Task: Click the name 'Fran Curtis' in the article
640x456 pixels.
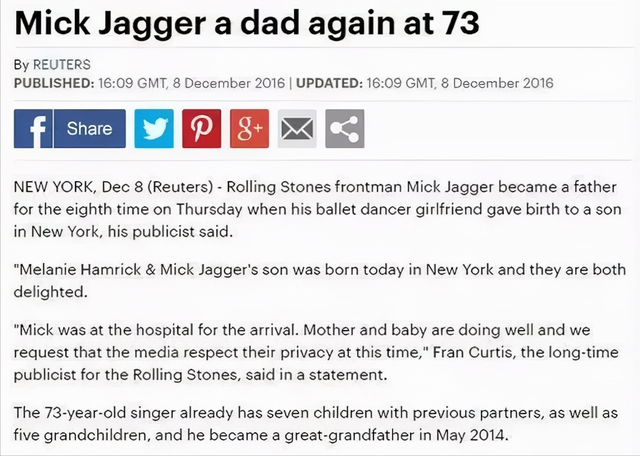Action: (x=473, y=352)
